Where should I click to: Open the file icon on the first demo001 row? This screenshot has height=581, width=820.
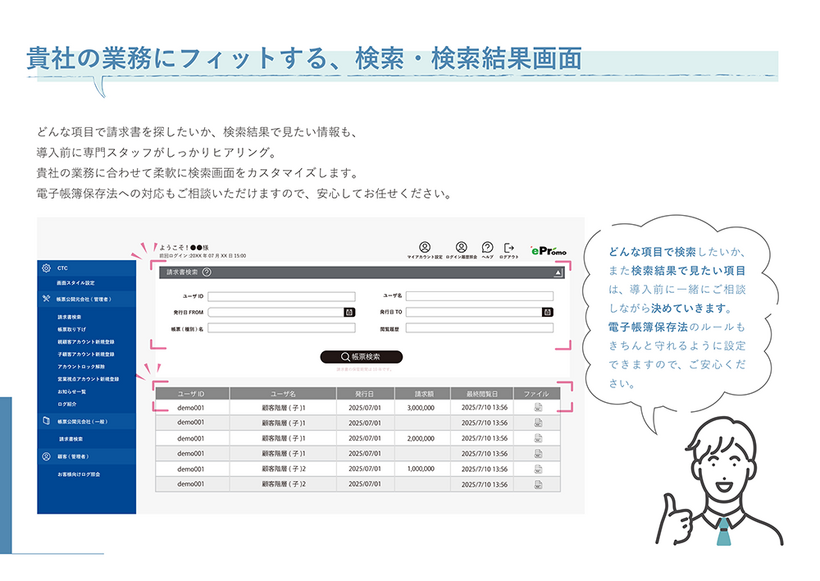pyautogui.click(x=537, y=408)
